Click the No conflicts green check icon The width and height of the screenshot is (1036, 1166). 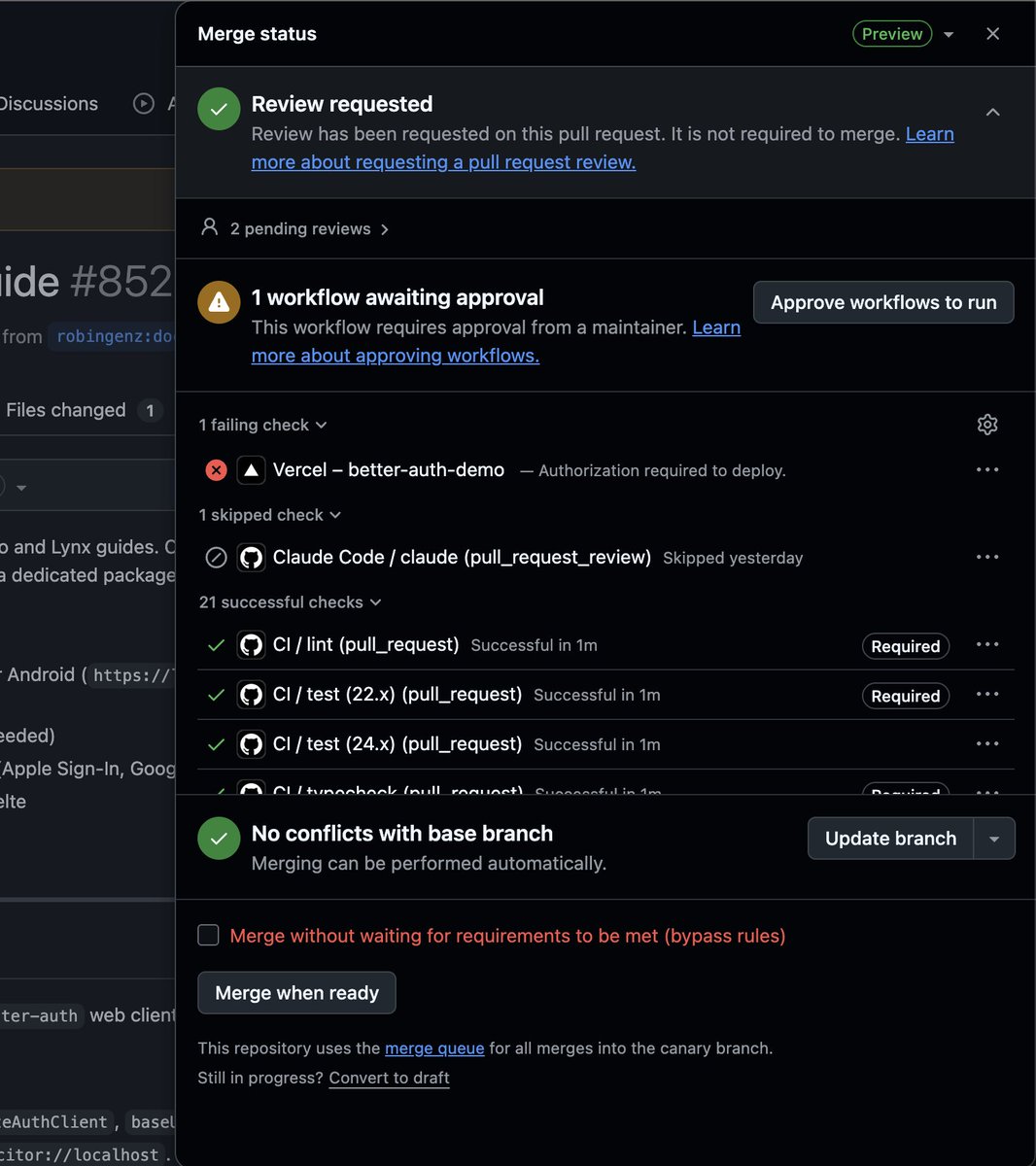tap(219, 839)
